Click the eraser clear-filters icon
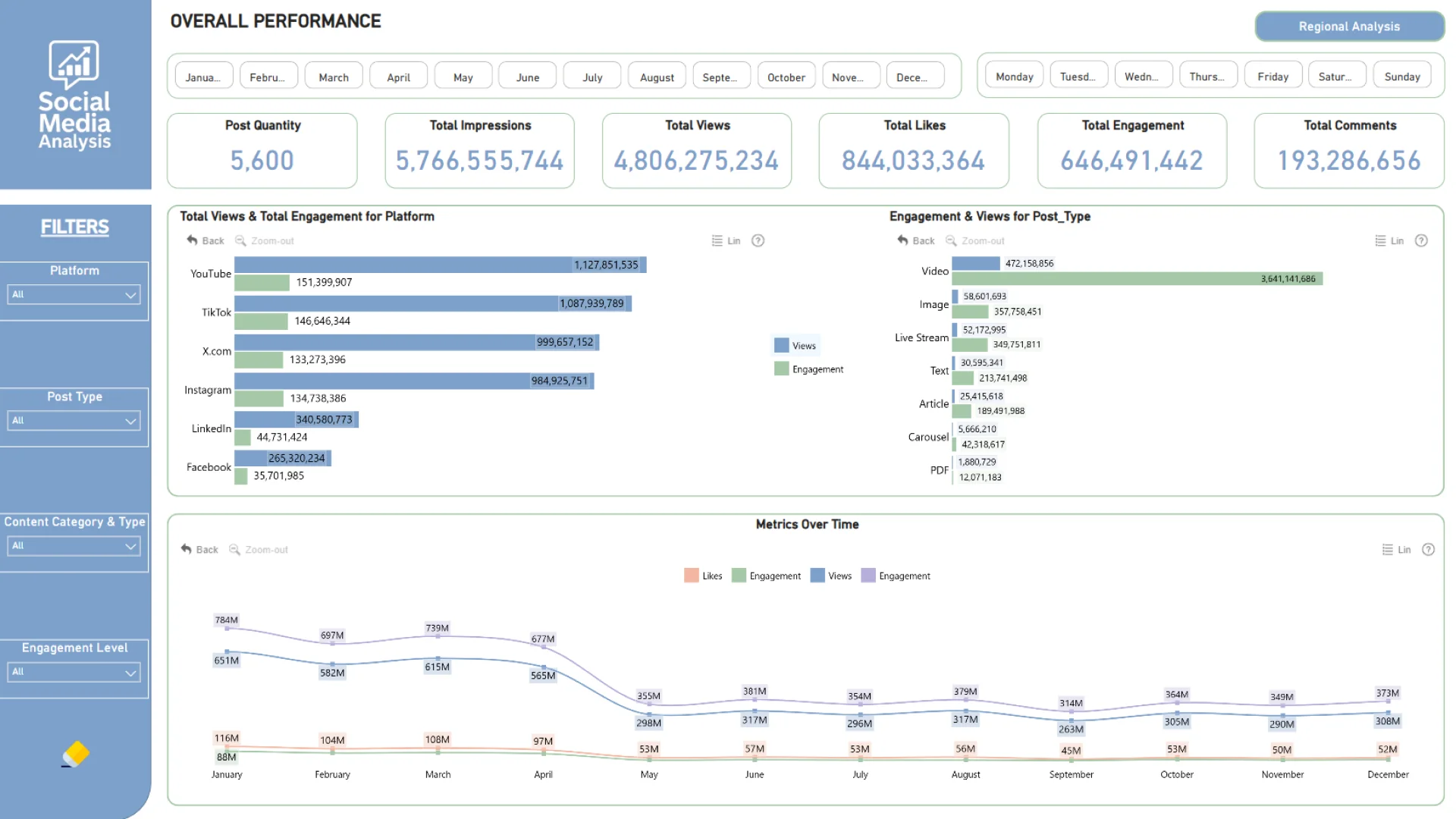Screen dimensions: 1456x819 point(76,754)
